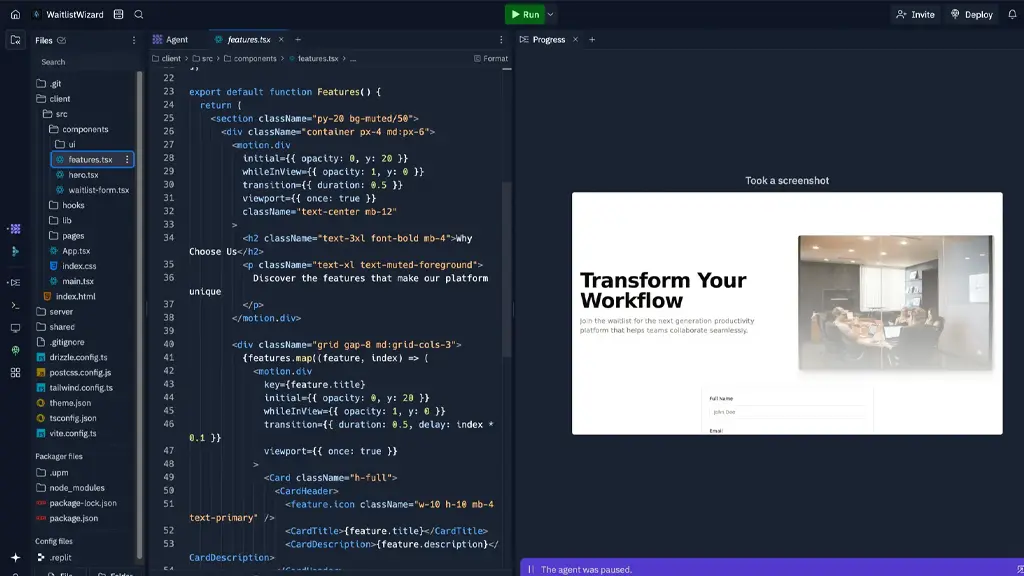Click the sparkle assistant icon at sidebar bottom
The image size is (1024, 576).
(x=15, y=557)
